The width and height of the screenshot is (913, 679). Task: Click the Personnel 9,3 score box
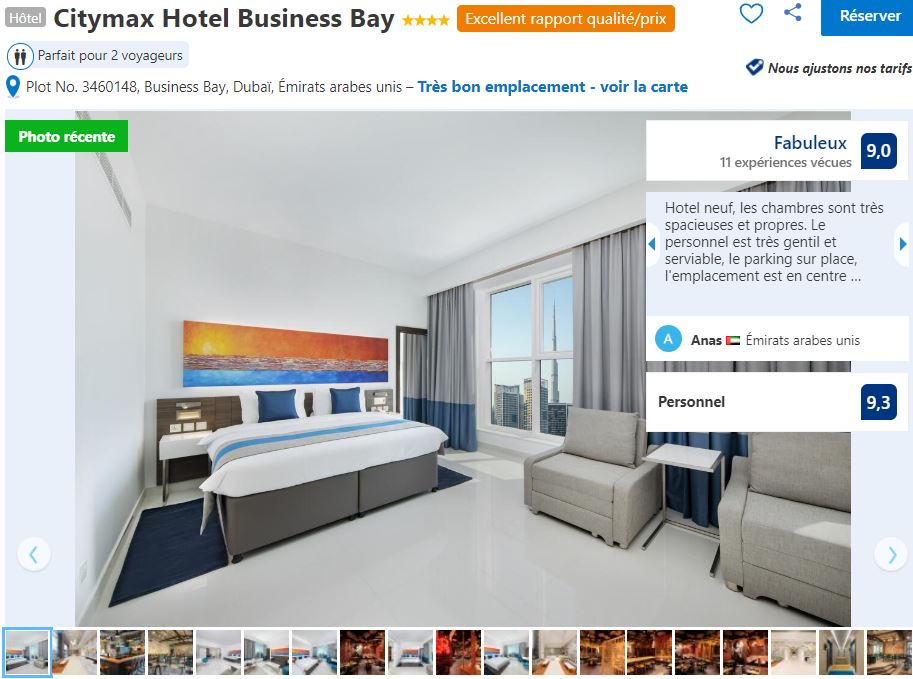point(777,402)
